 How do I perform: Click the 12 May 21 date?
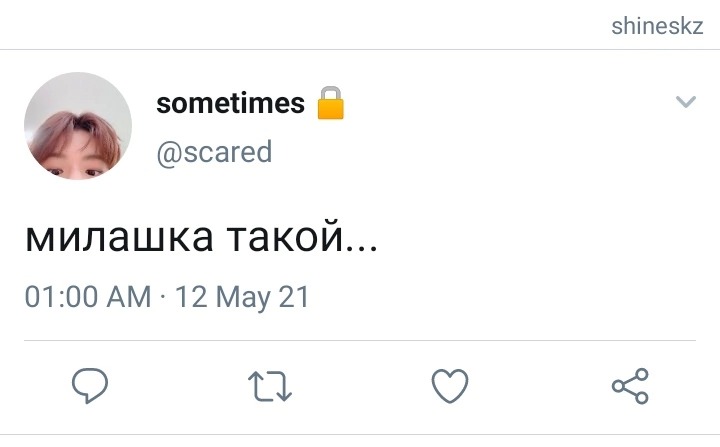click(242, 297)
